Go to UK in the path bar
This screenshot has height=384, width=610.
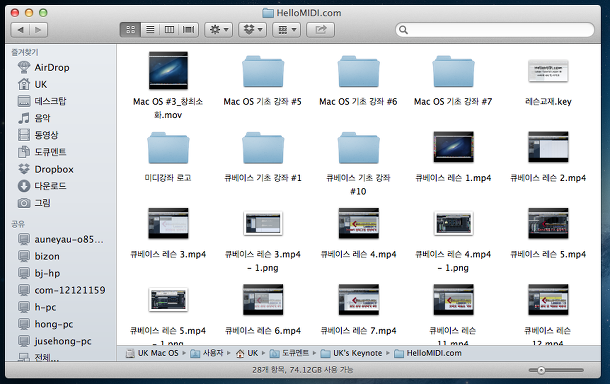point(247,353)
